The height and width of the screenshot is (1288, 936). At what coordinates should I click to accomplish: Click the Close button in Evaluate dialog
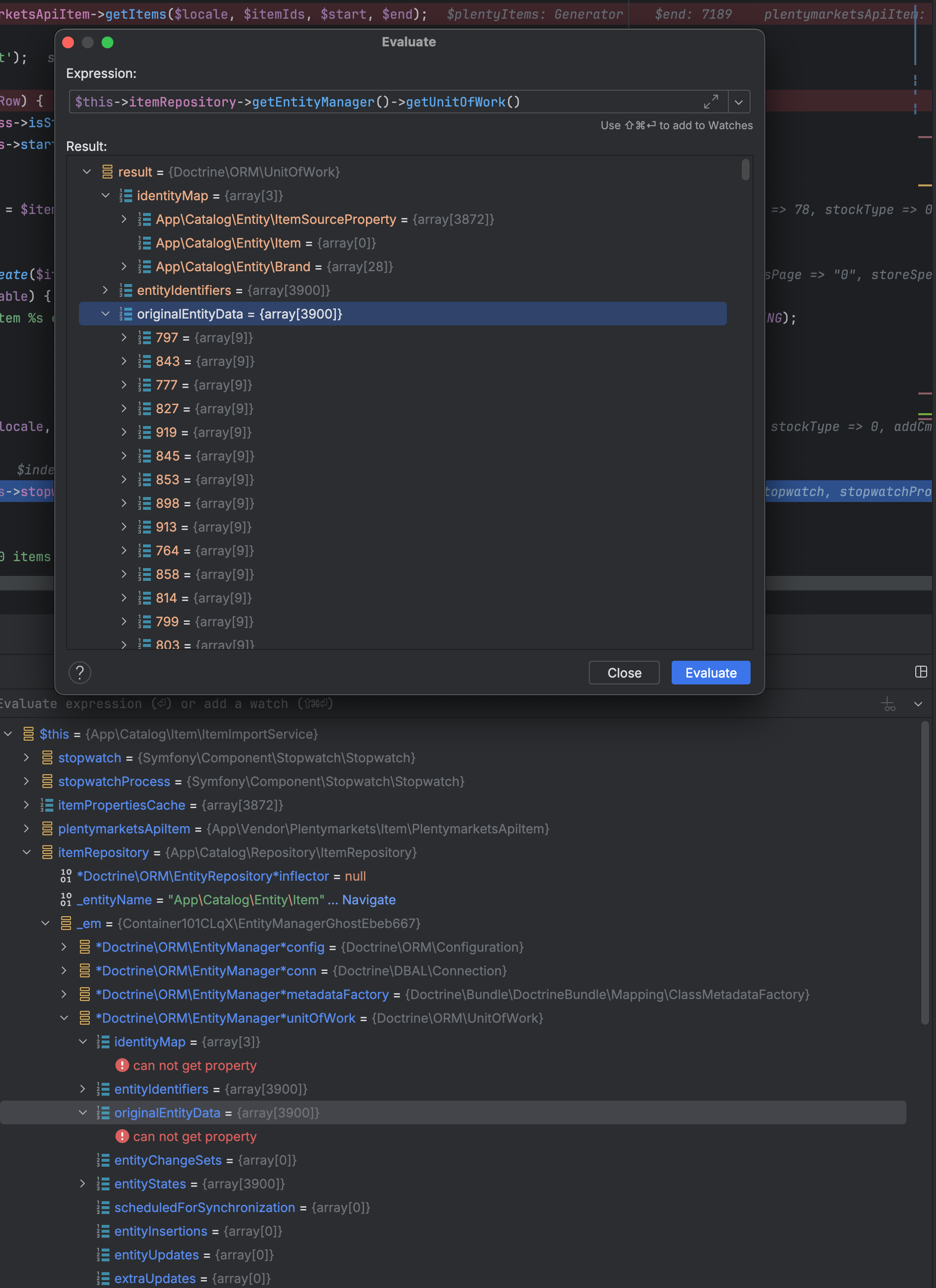tap(624, 673)
